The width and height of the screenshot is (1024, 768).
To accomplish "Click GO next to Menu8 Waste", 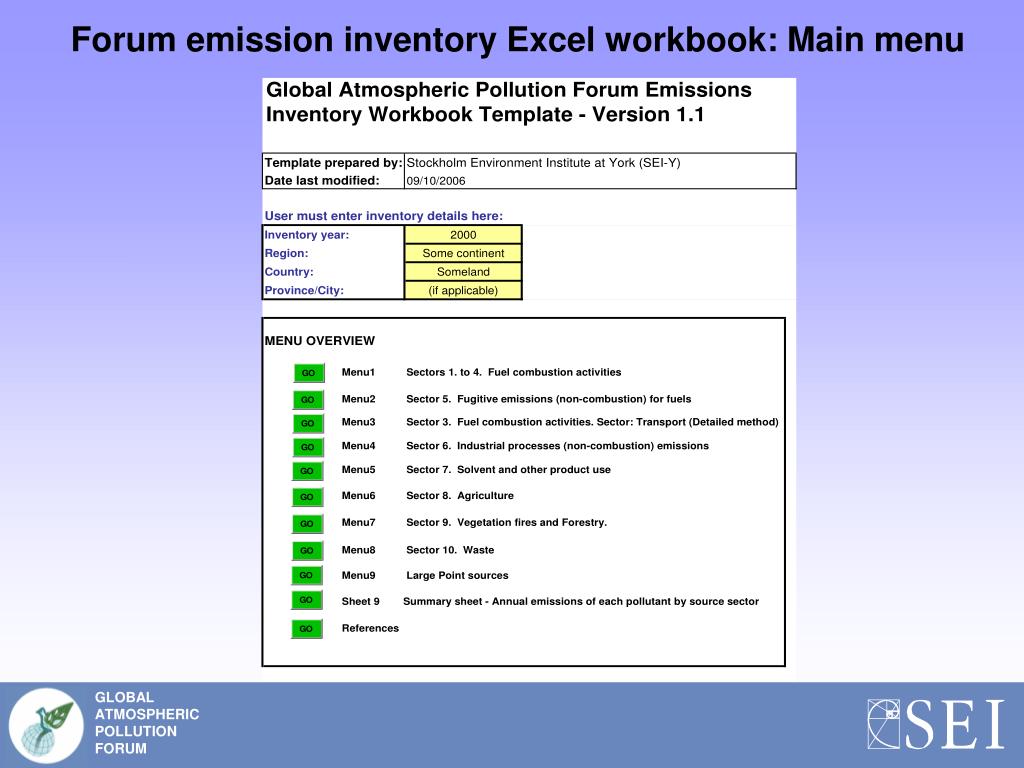I will click(x=307, y=551).
